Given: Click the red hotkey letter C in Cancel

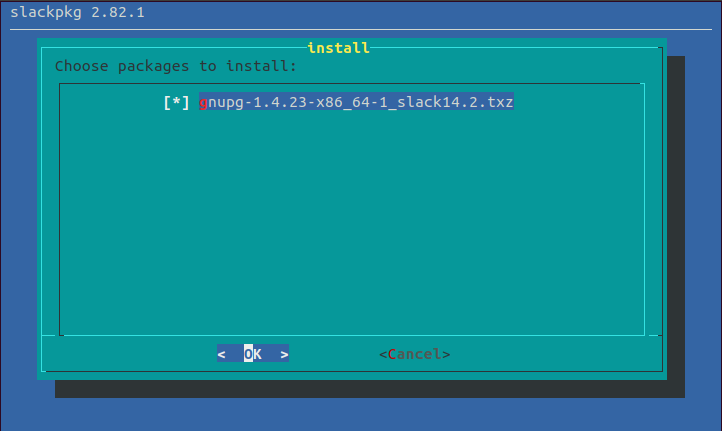Looking at the screenshot, I should tap(392, 354).
